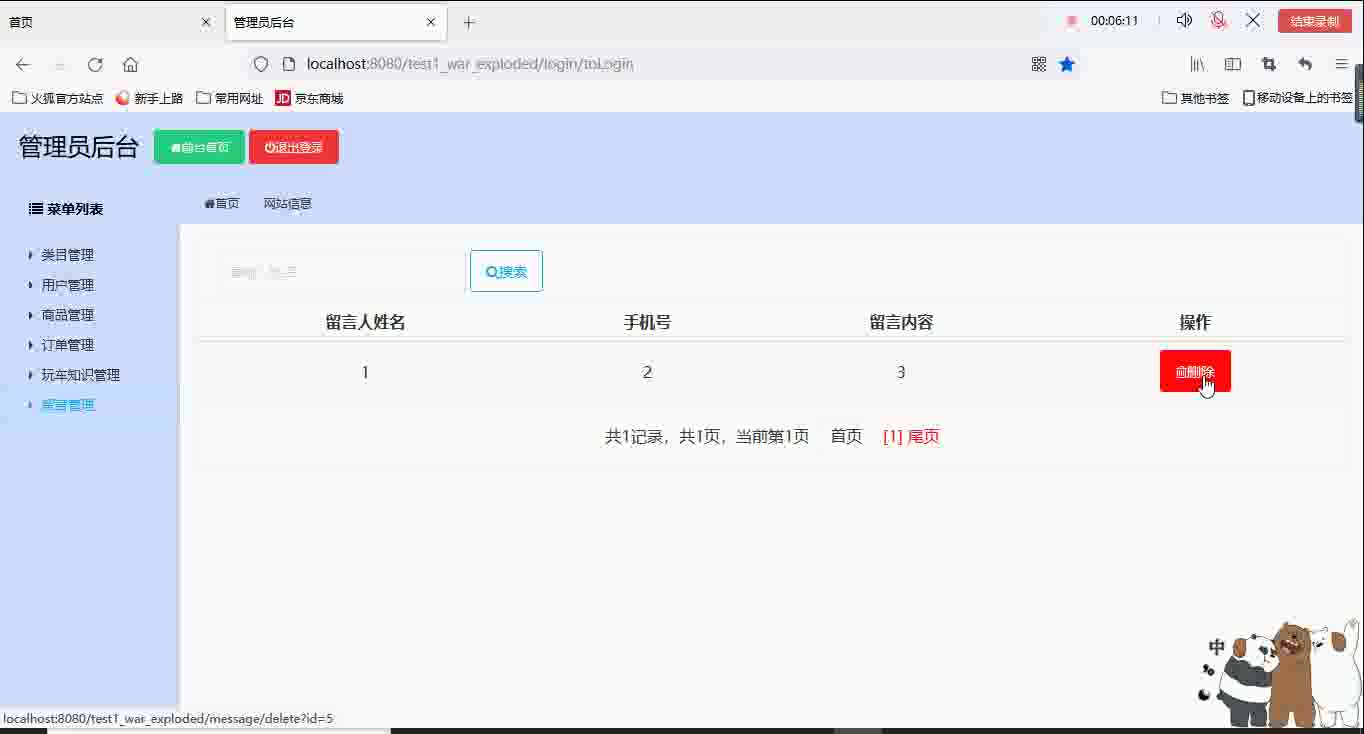Click the red [1] page number

893,436
